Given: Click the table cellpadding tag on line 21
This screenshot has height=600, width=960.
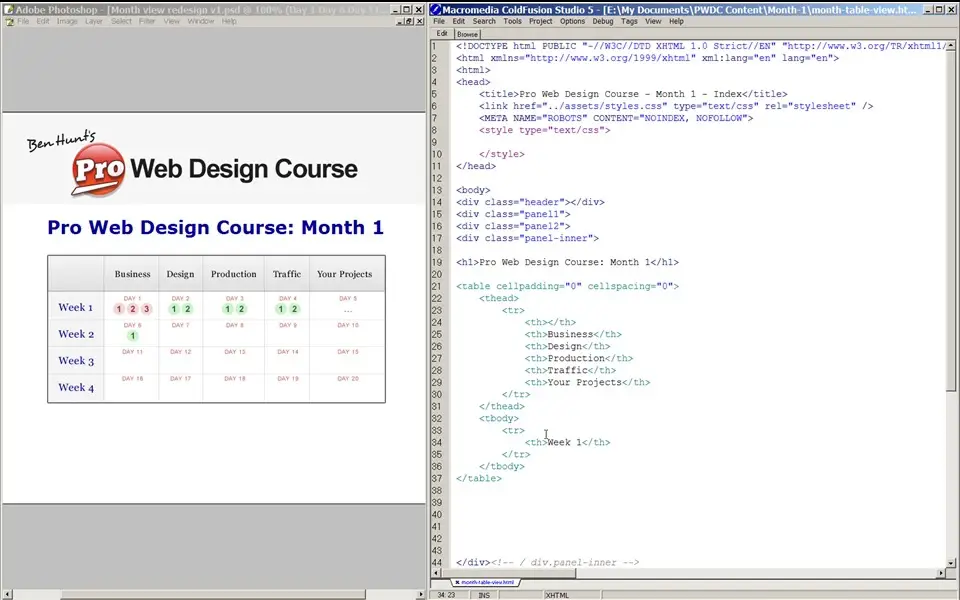Looking at the screenshot, I should (x=568, y=286).
